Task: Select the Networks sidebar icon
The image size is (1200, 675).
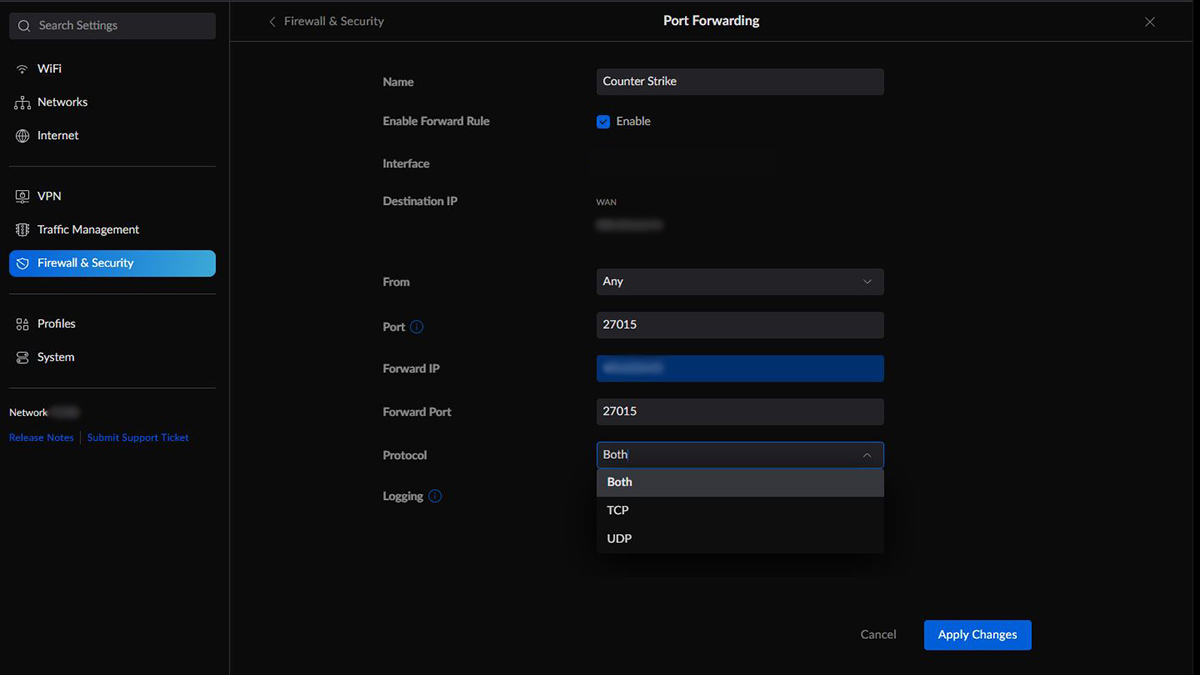Action: coord(22,101)
